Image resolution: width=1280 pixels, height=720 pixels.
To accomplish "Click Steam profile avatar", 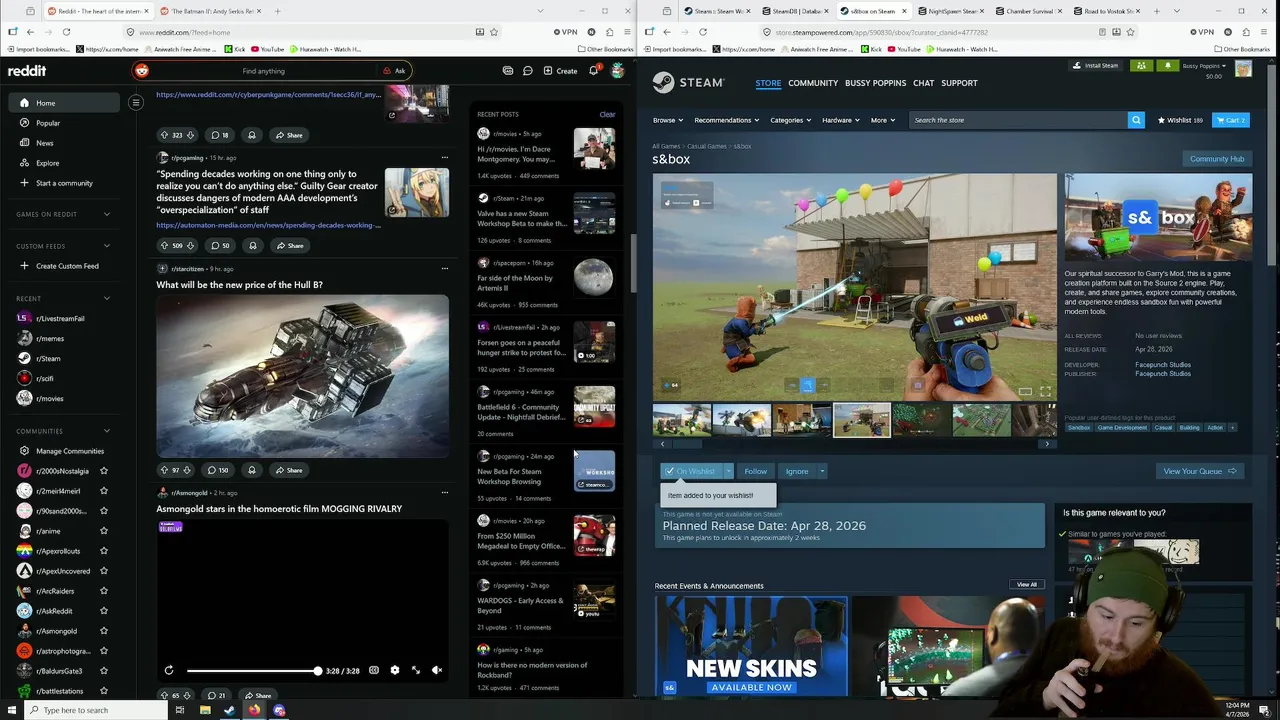I will (x=1243, y=69).
